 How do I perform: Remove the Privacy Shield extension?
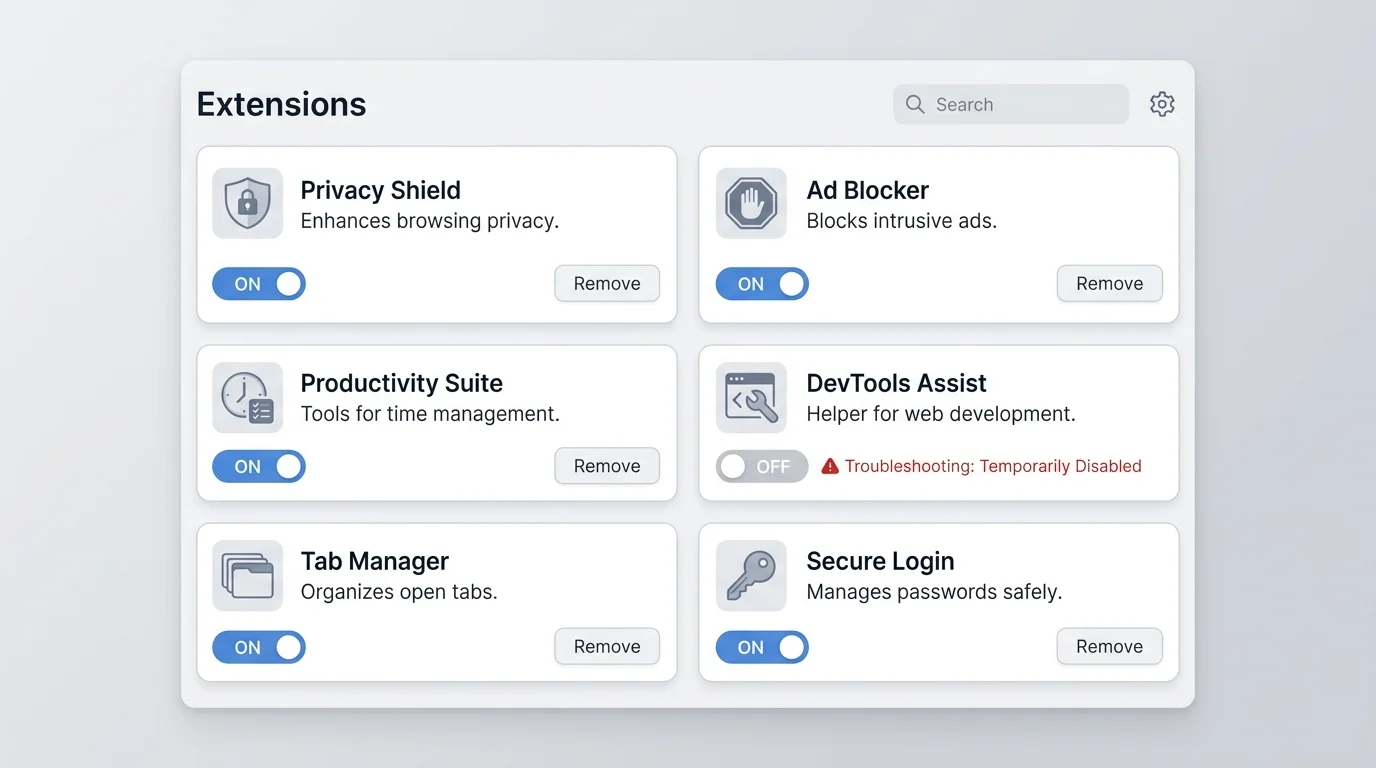[x=607, y=284]
